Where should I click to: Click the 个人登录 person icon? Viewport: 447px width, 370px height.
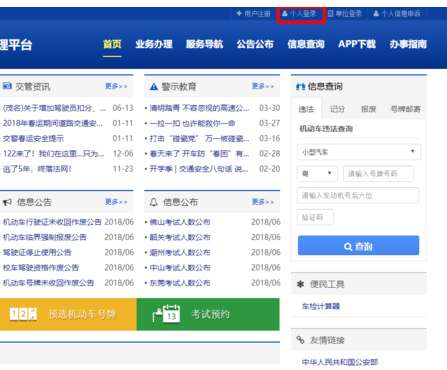coord(285,13)
